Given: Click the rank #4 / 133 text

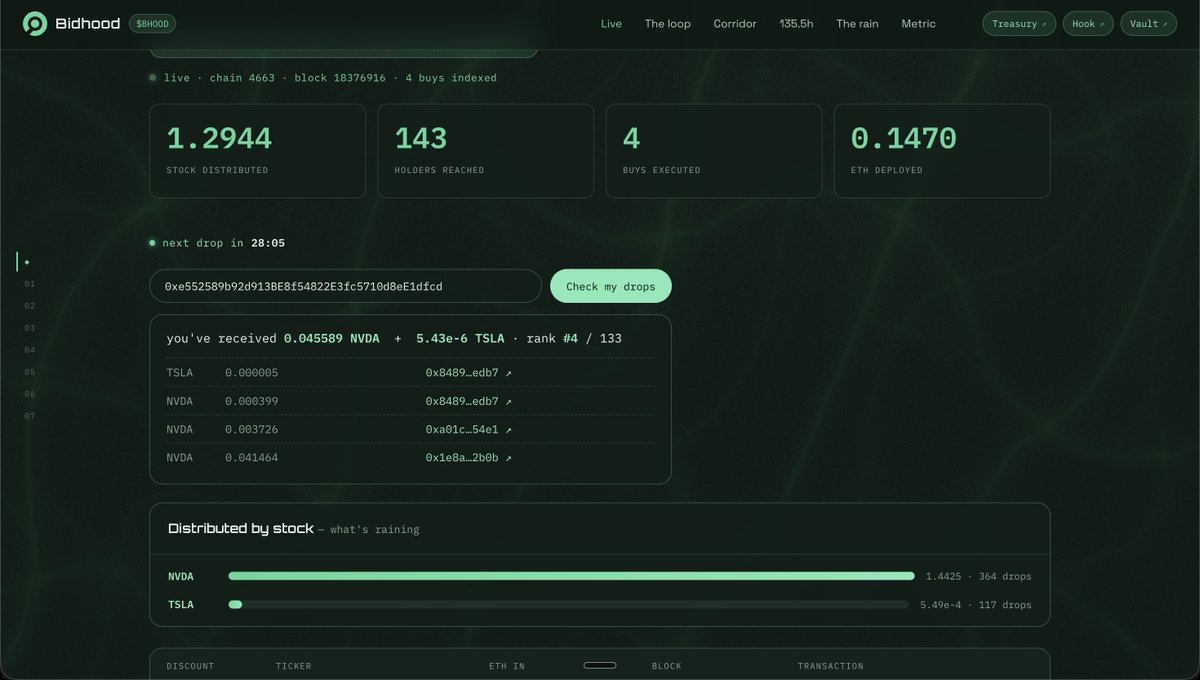Looking at the screenshot, I should tap(574, 338).
